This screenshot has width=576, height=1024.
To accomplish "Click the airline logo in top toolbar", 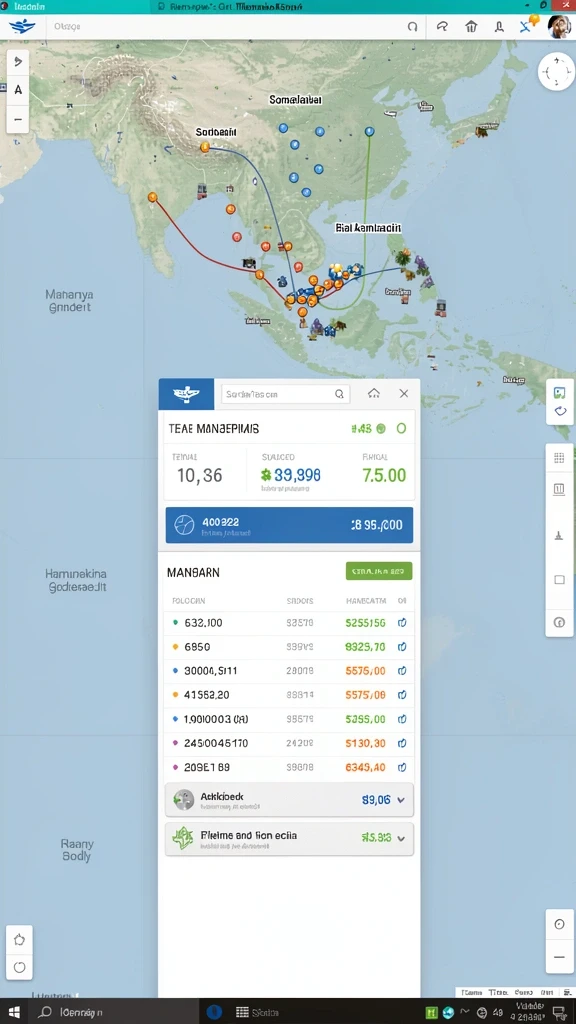I will [x=22, y=27].
